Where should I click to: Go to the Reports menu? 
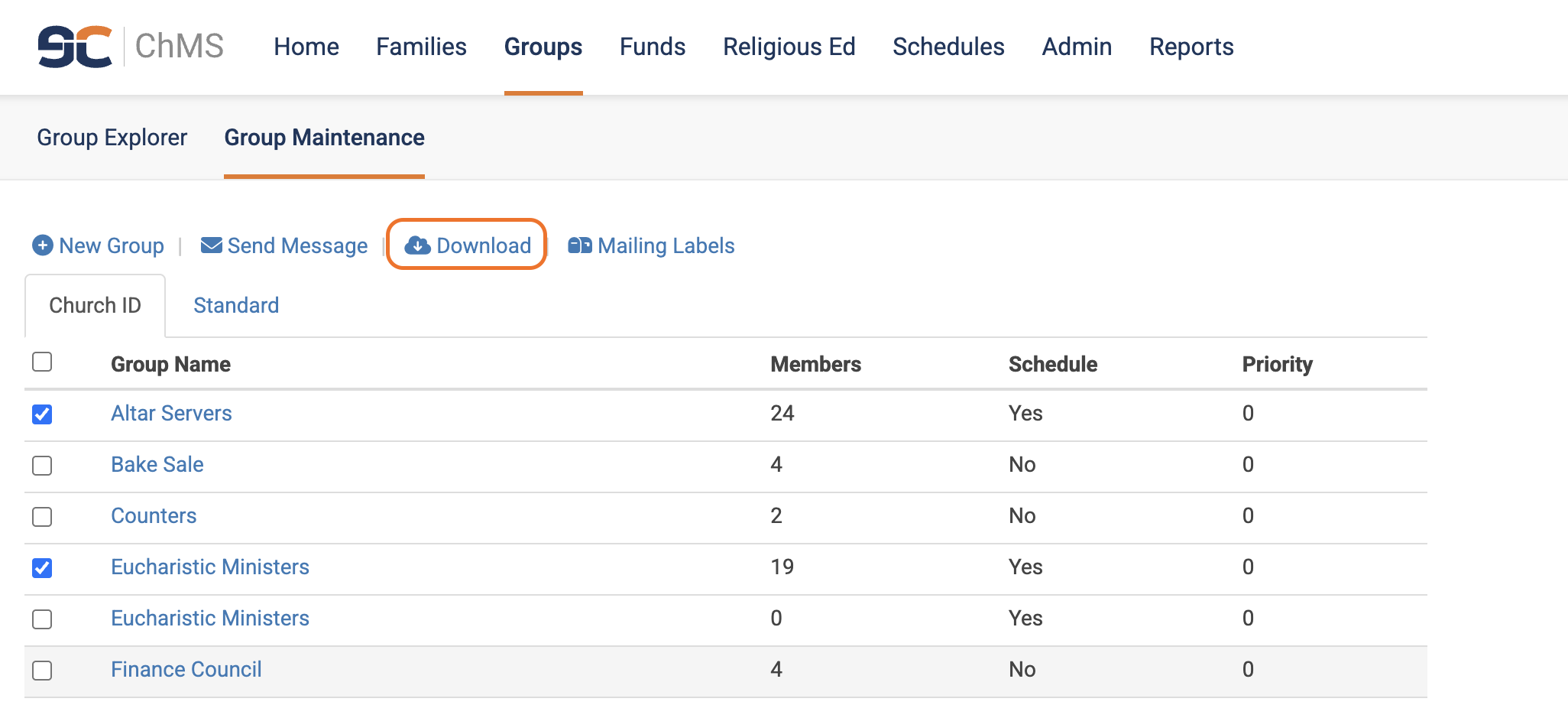click(x=1191, y=47)
